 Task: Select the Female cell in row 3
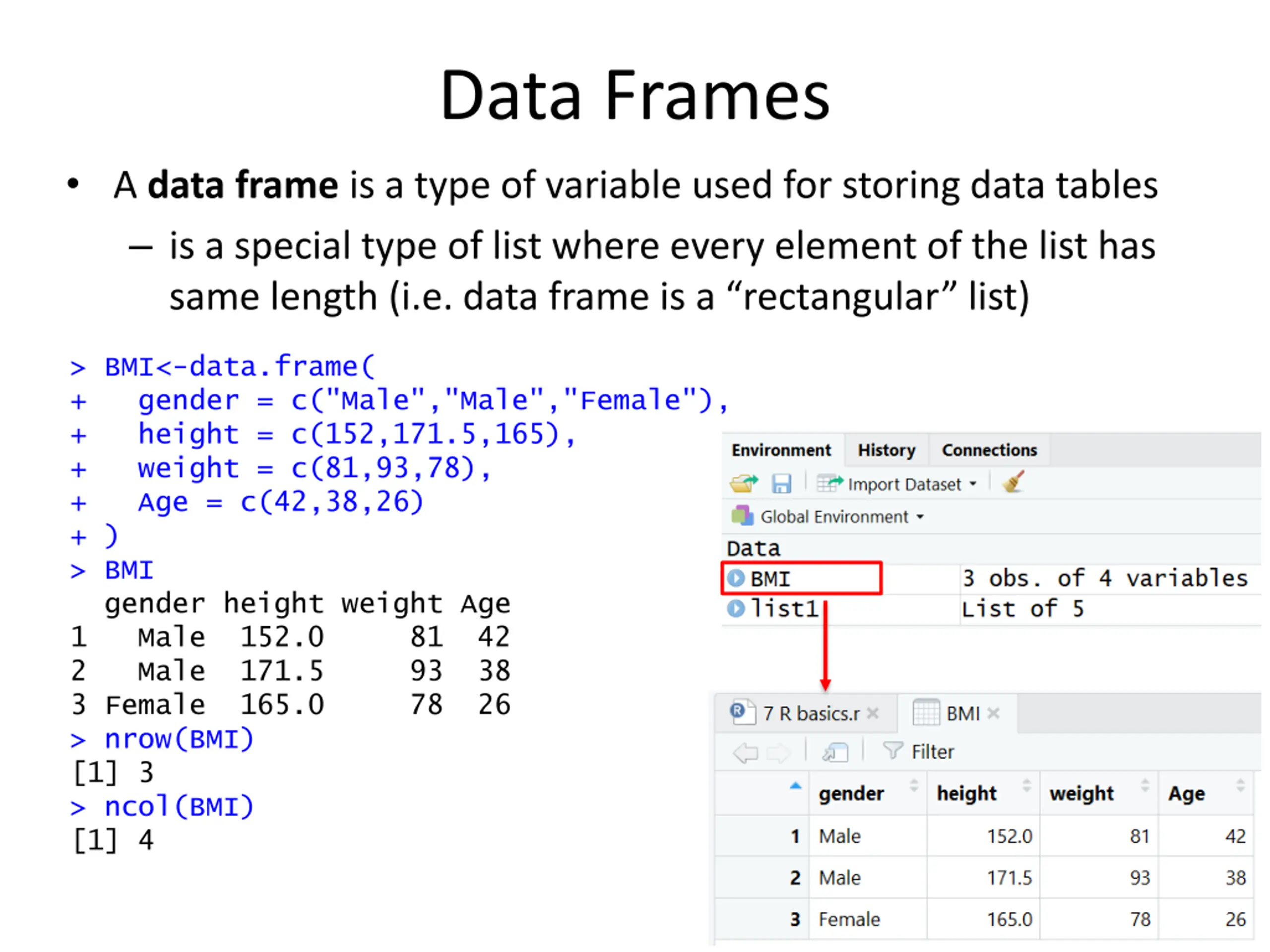(x=868, y=919)
